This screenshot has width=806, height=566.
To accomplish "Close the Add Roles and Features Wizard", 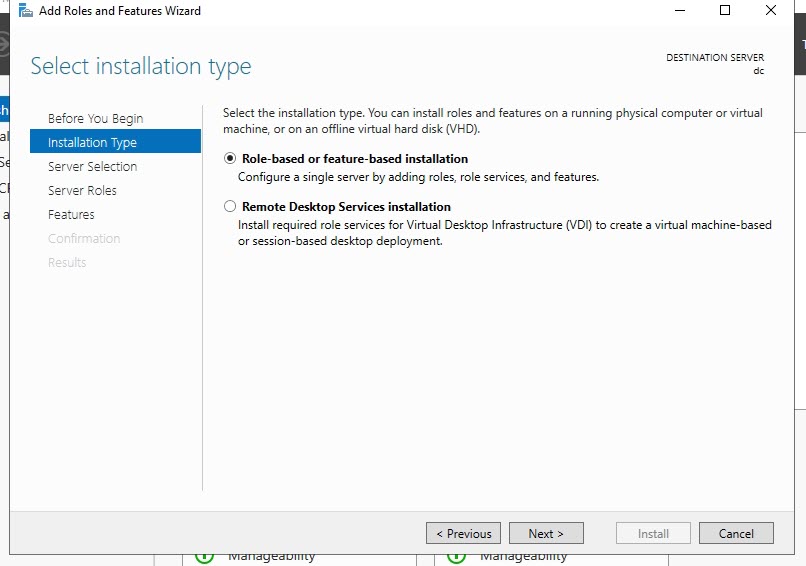I will (x=771, y=11).
